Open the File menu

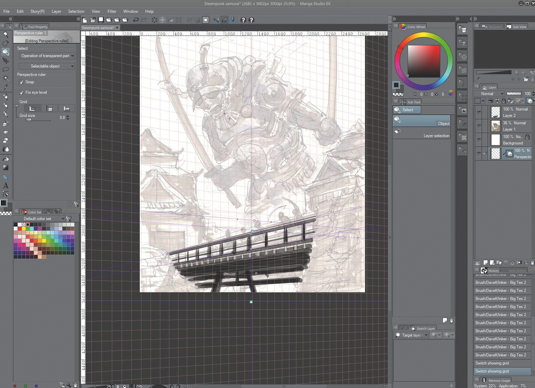coord(6,11)
